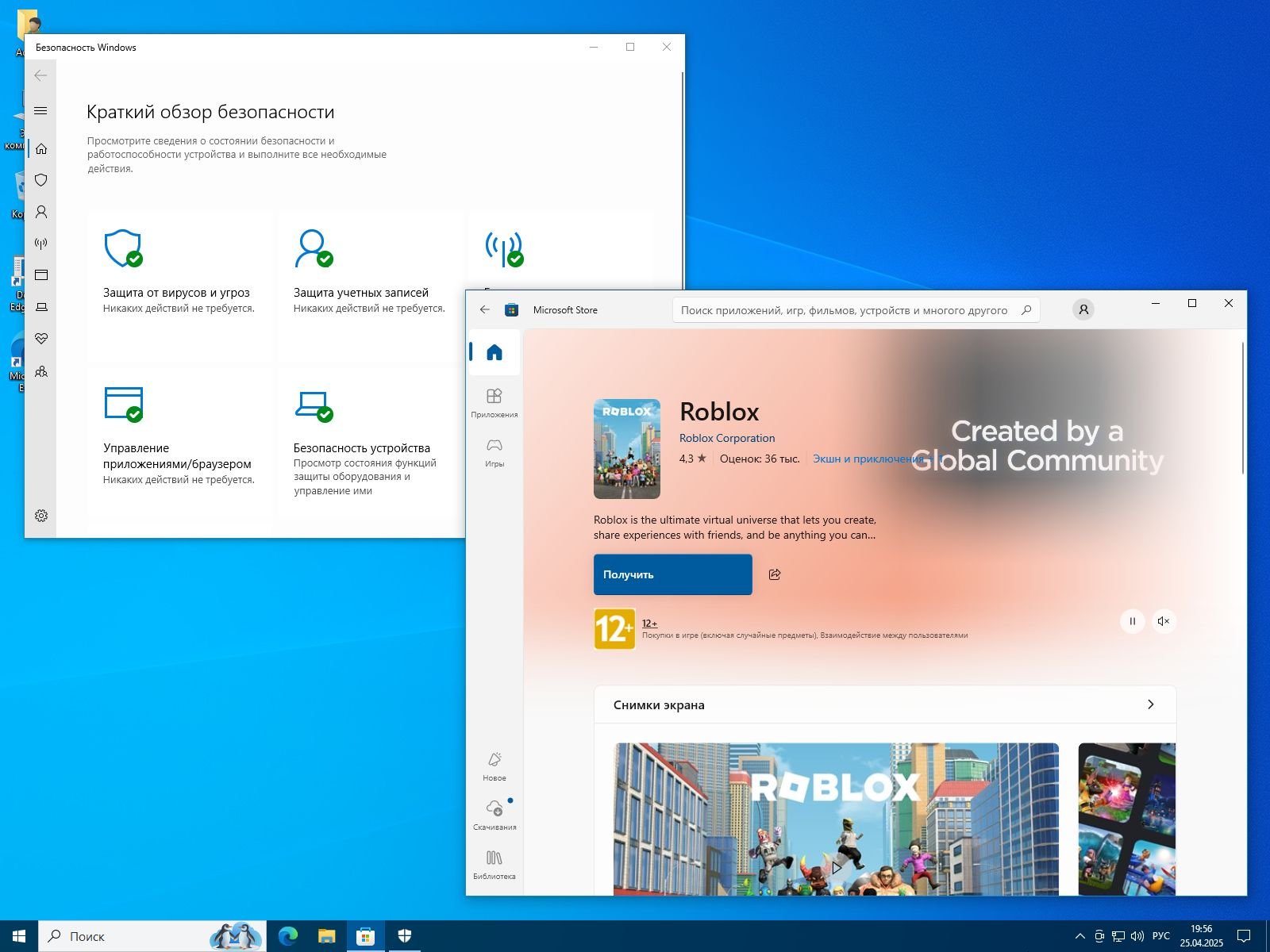The width and height of the screenshot is (1270, 952).
Task: Click the Оценок: 36 тыс. text
Action: 760,459
